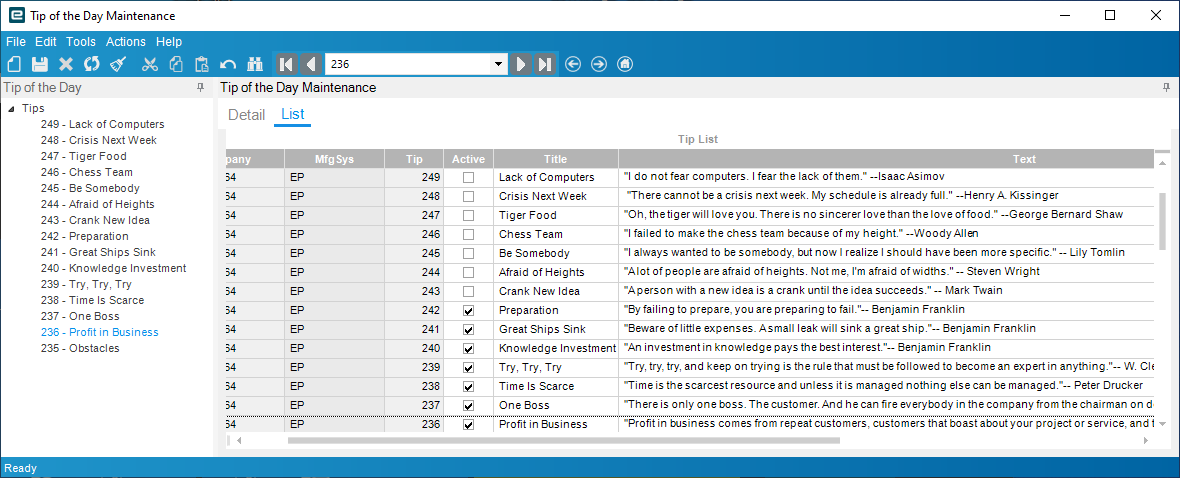The height and width of the screenshot is (478, 1180).
Task: Select tree item 240 - Knowledge Investment
Action: [x=113, y=268]
